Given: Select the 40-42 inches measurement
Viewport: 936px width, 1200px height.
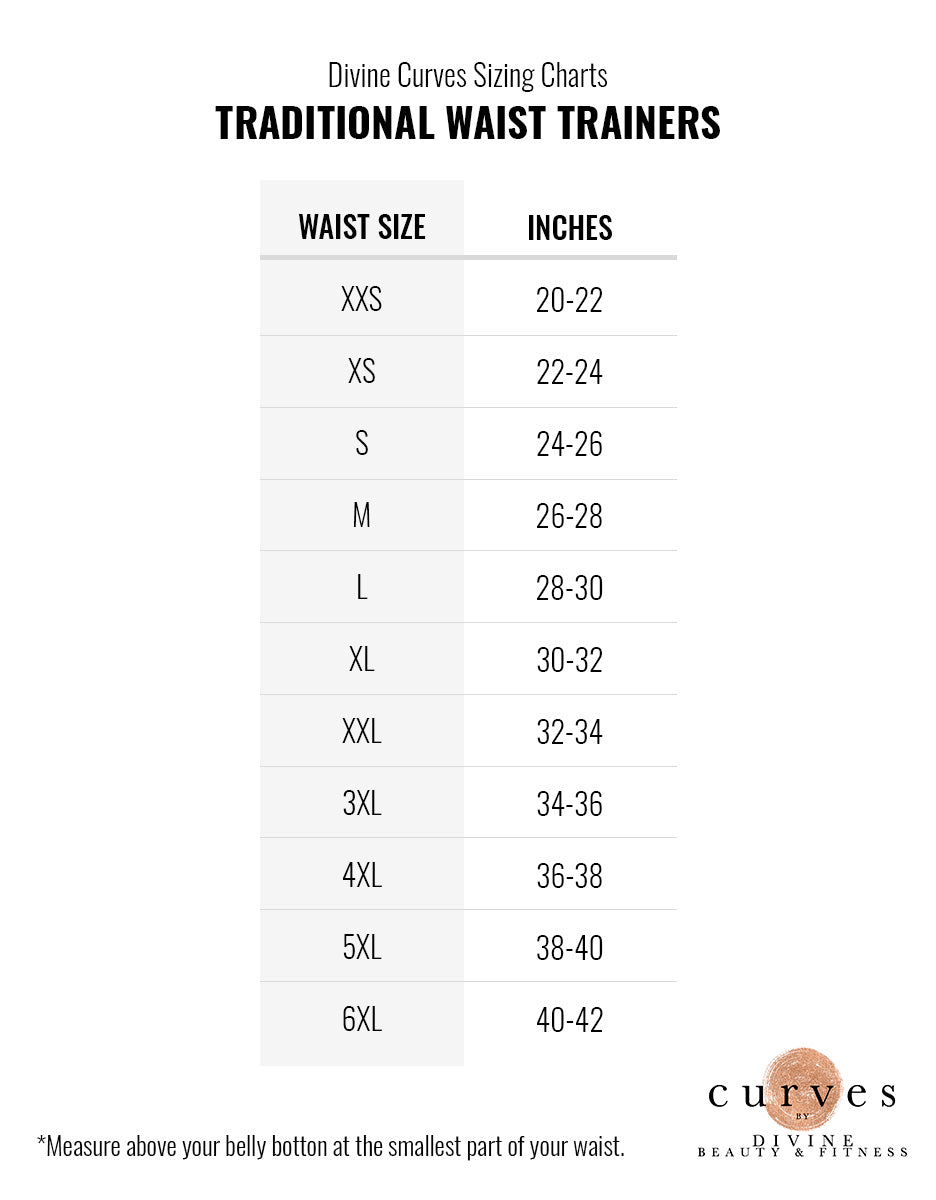Looking at the screenshot, I should click(x=570, y=1020).
